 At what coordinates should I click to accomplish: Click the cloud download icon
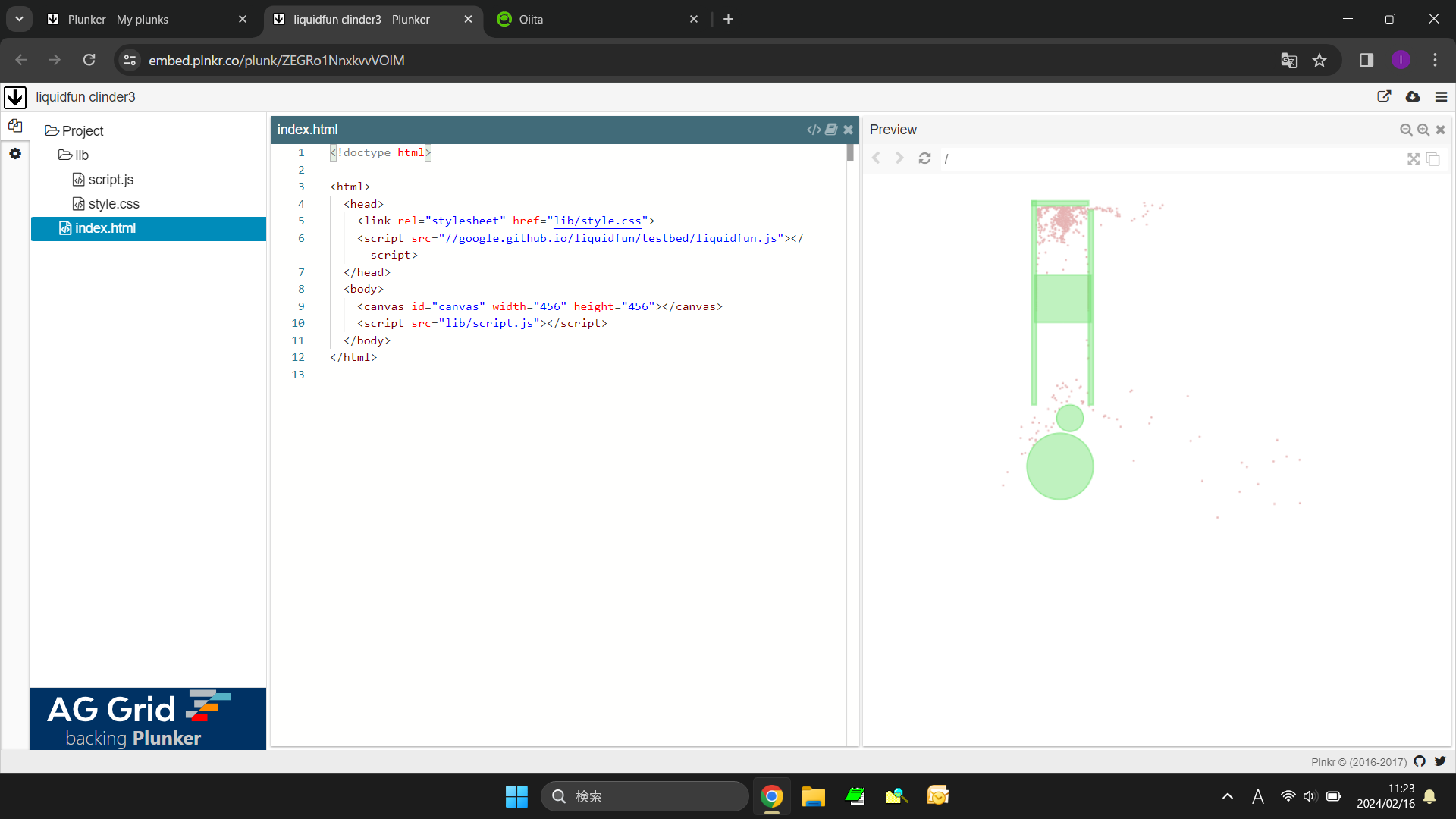pos(1413,97)
